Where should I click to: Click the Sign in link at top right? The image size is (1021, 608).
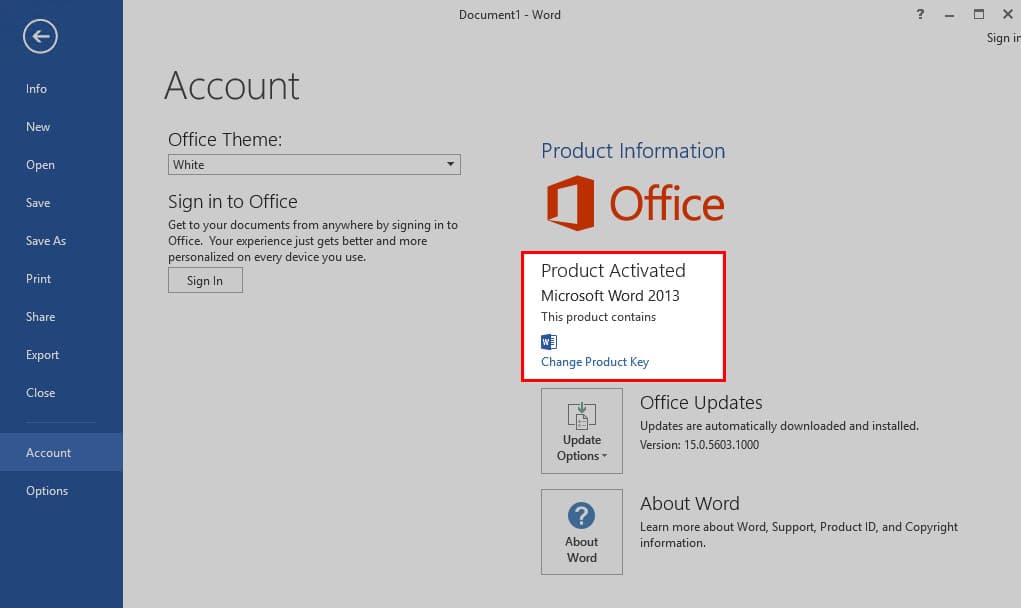(x=1003, y=38)
